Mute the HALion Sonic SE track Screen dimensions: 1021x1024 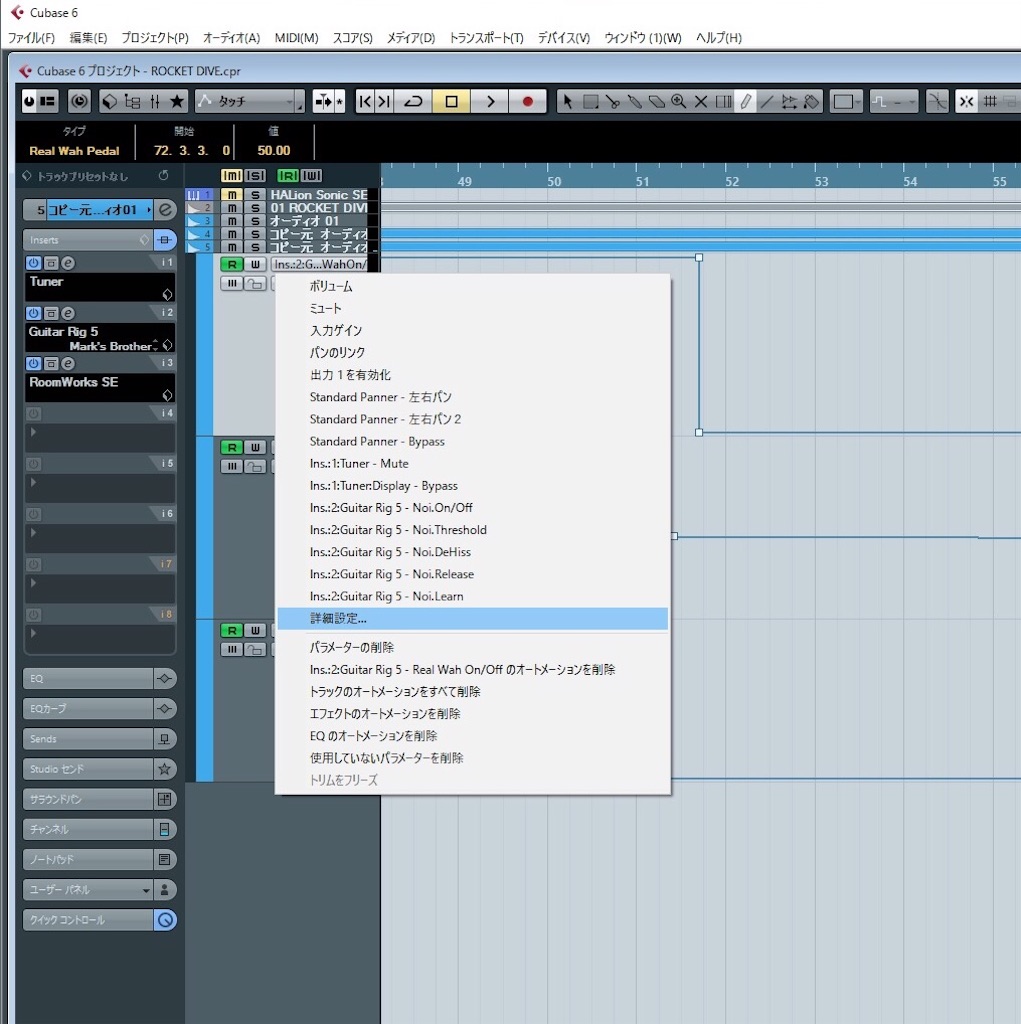tap(232, 195)
